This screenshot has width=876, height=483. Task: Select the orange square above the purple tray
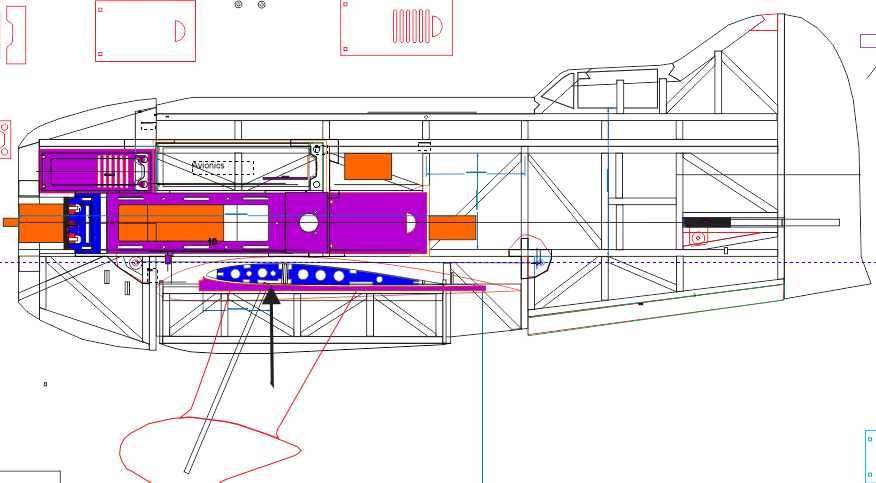tap(368, 166)
